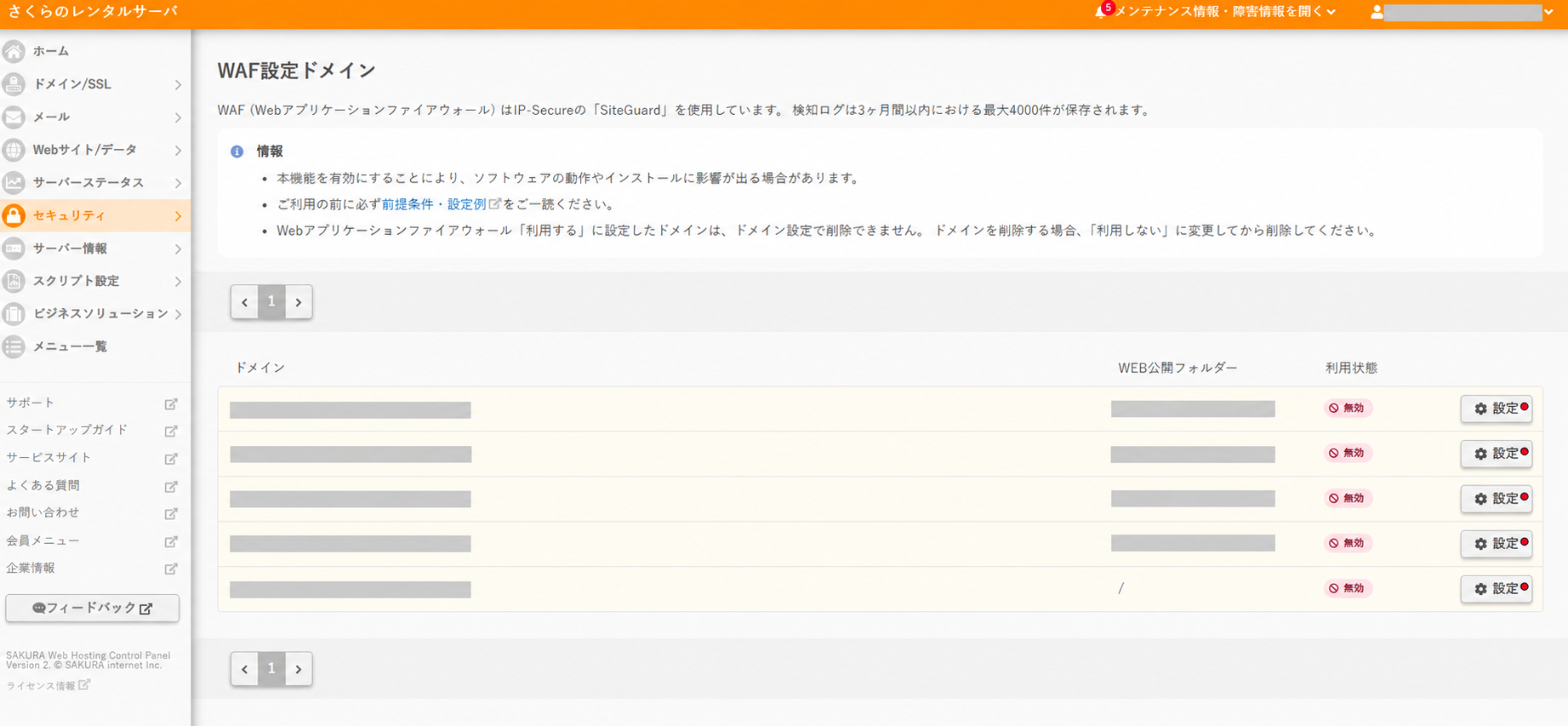
Task: Click the notification bell with badge 5
Action: [1103, 11]
